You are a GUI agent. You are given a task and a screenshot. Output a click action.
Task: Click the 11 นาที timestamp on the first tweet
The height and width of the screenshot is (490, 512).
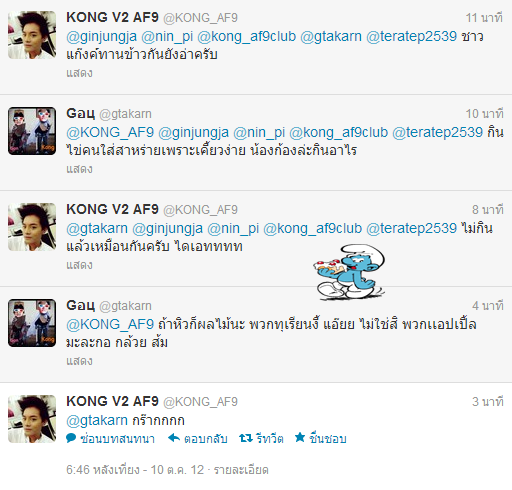(x=484, y=18)
